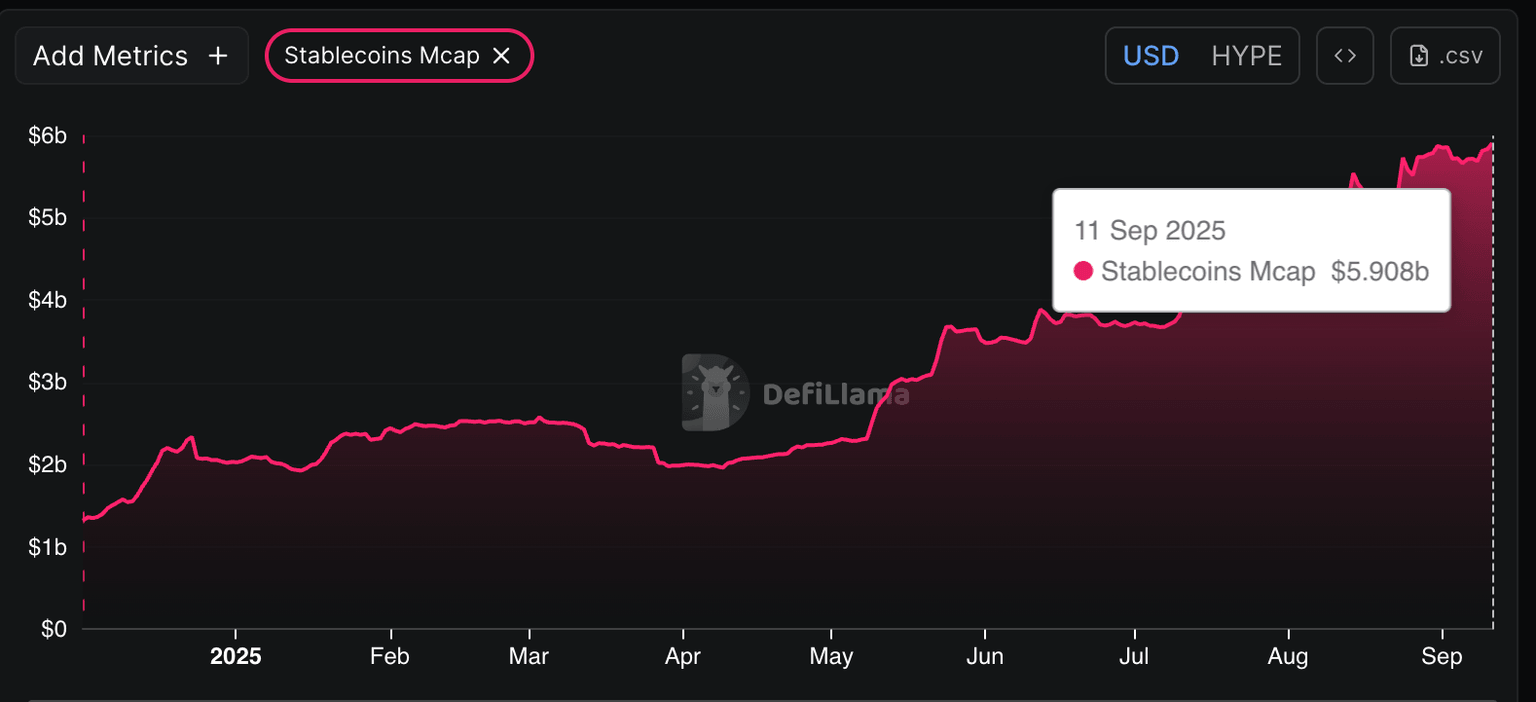
Task: Switch the denomination to USD
Action: tap(1151, 56)
